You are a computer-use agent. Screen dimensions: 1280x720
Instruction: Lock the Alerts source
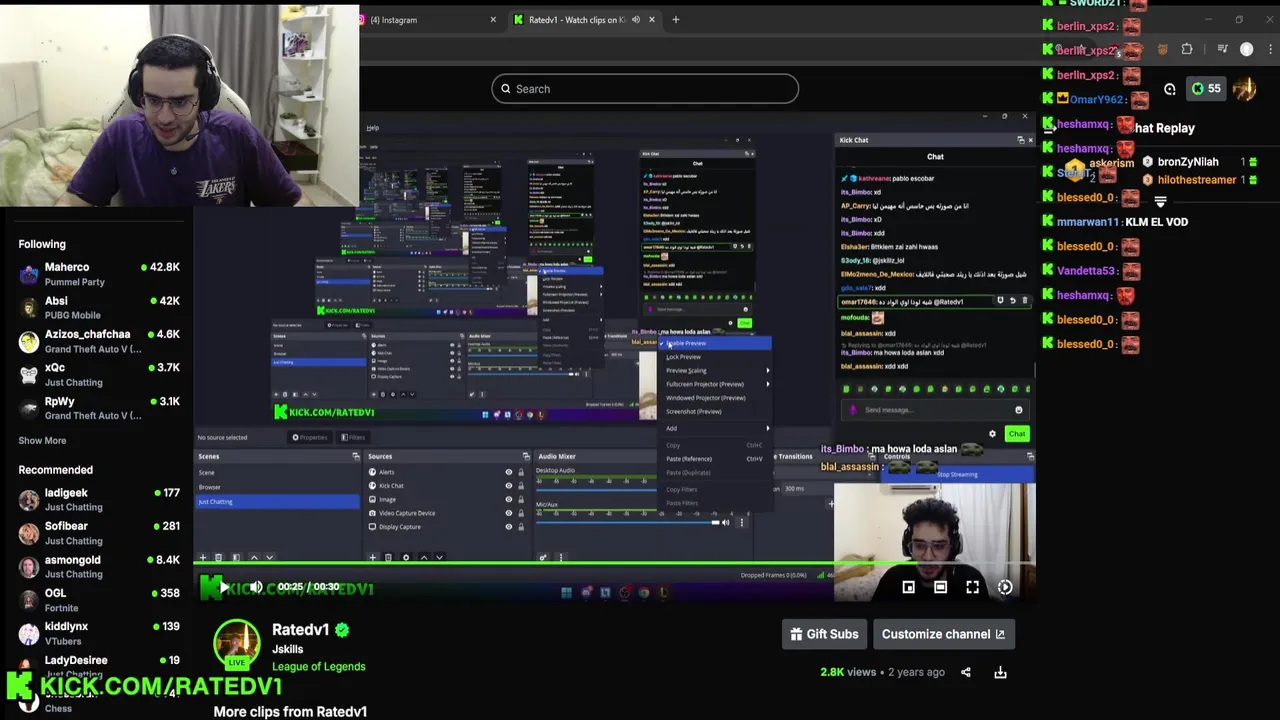point(520,472)
